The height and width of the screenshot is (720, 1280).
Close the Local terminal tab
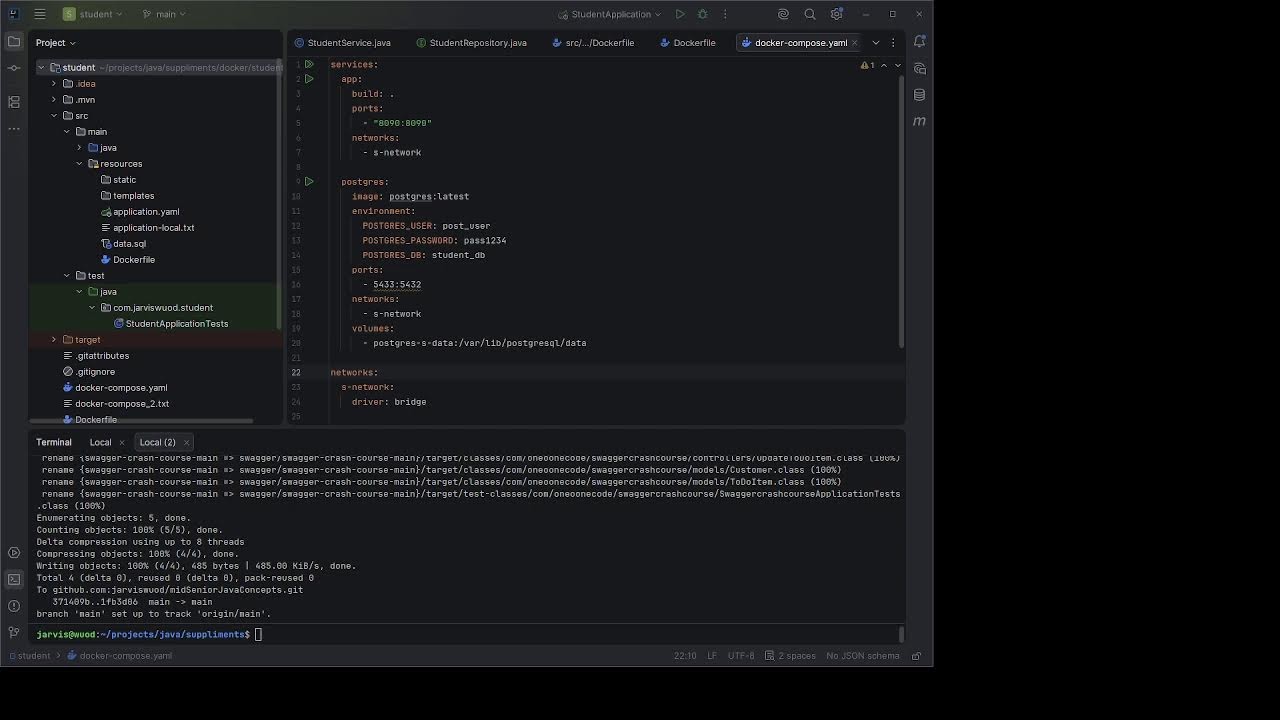click(x=121, y=442)
